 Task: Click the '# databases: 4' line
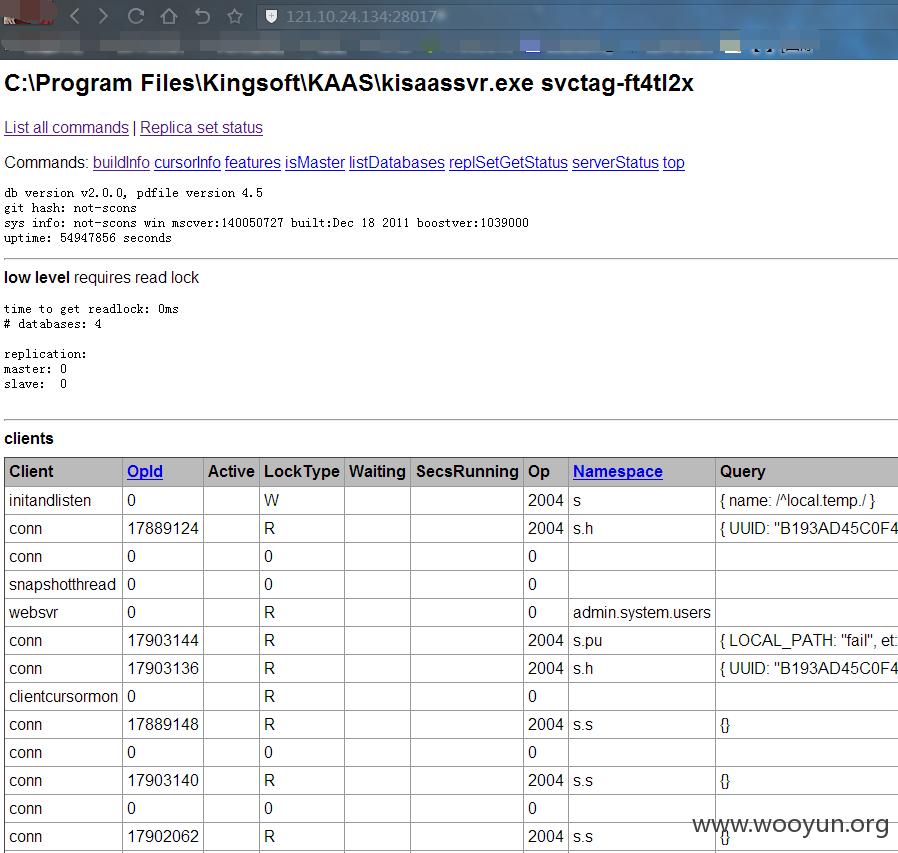pyautogui.click(x=53, y=324)
